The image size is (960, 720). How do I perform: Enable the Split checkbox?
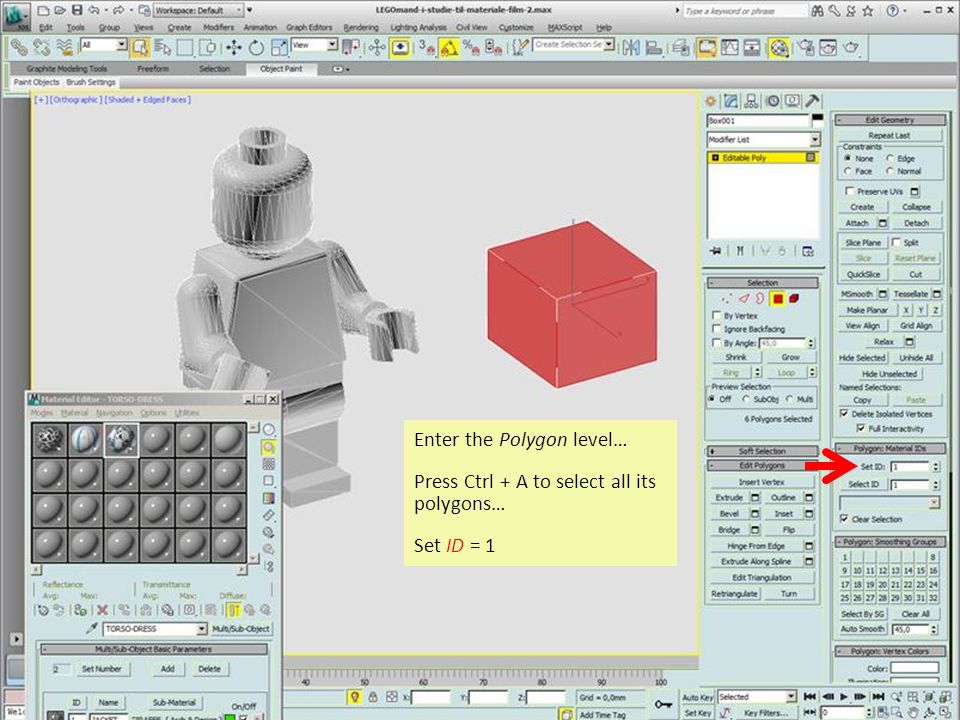point(896,242)
